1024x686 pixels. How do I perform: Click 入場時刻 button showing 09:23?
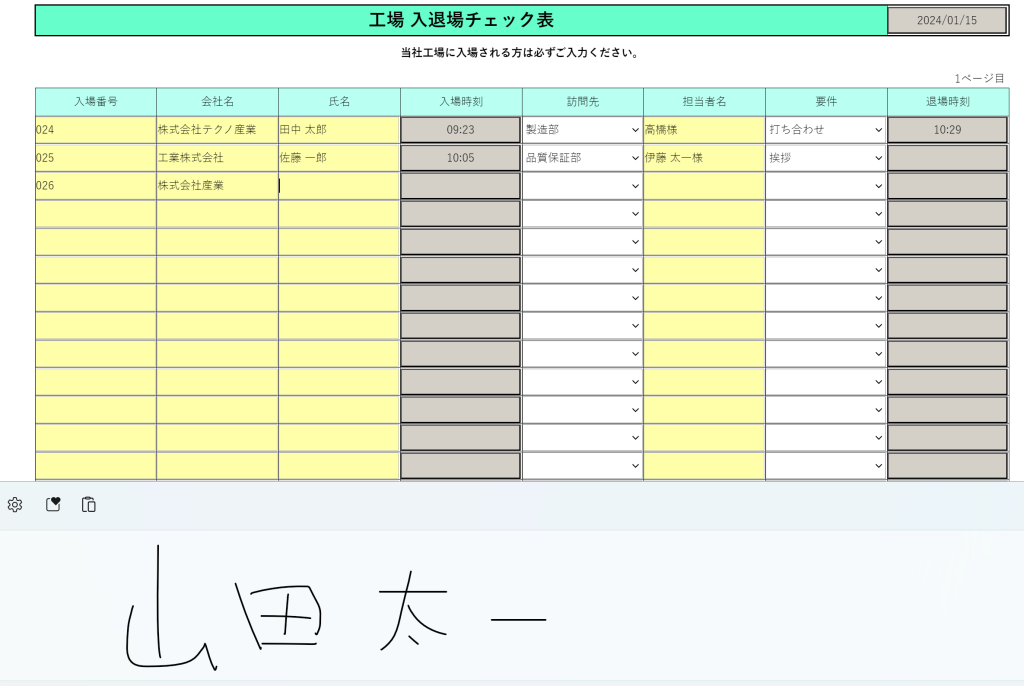click(x=460, y=130)
